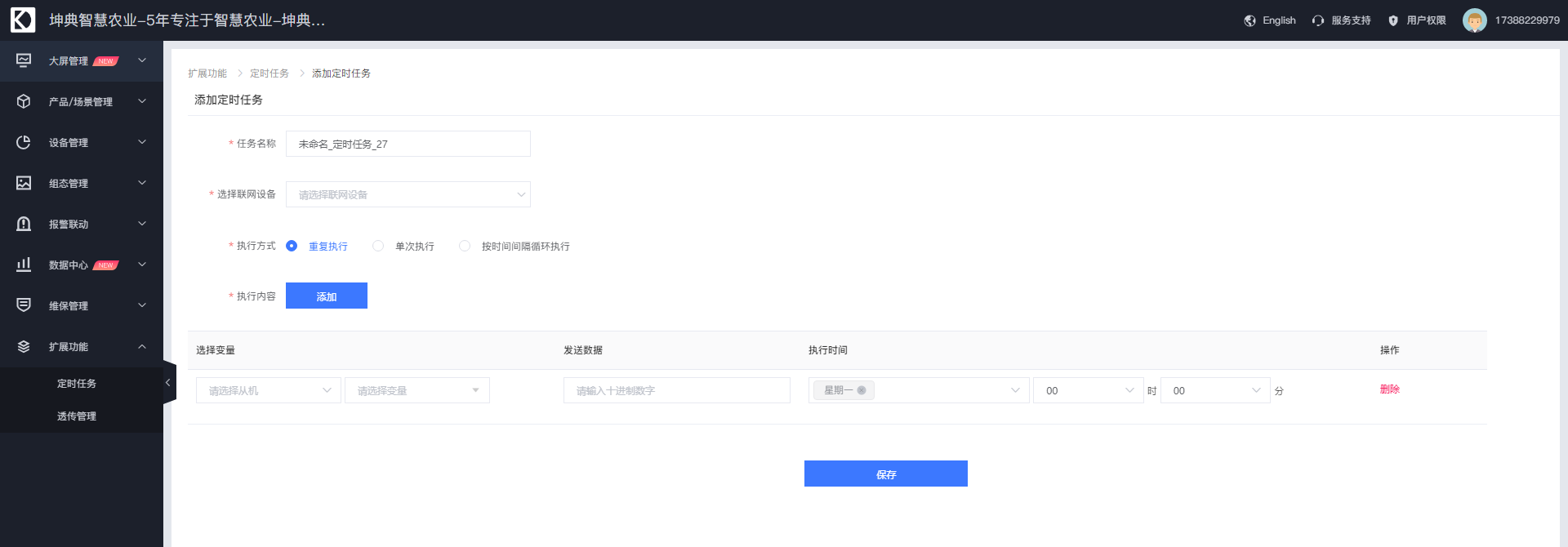
Task: Click the 用户权限 link
Action: [1426, 20]
